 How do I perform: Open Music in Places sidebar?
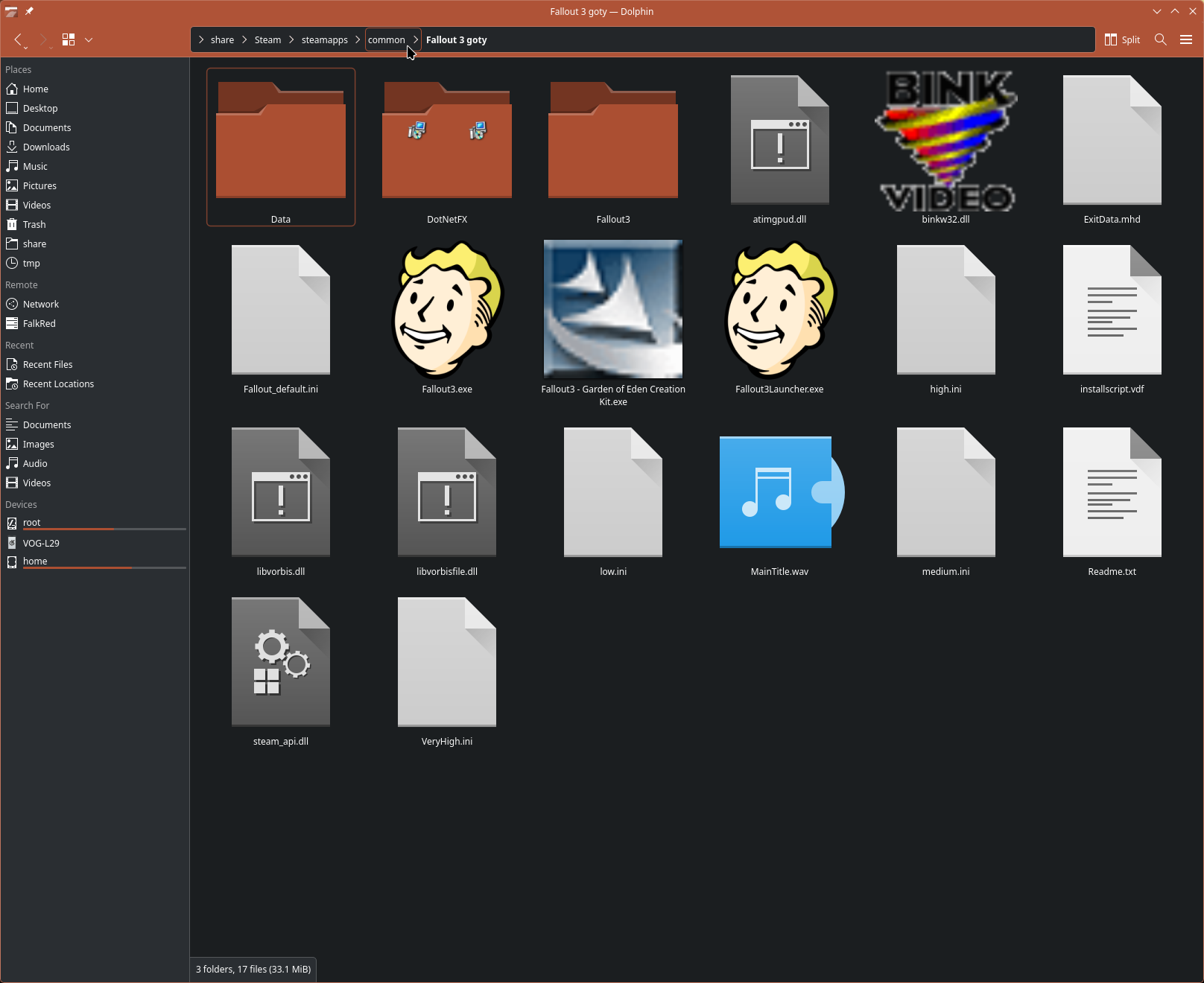[x=95, y=166]
